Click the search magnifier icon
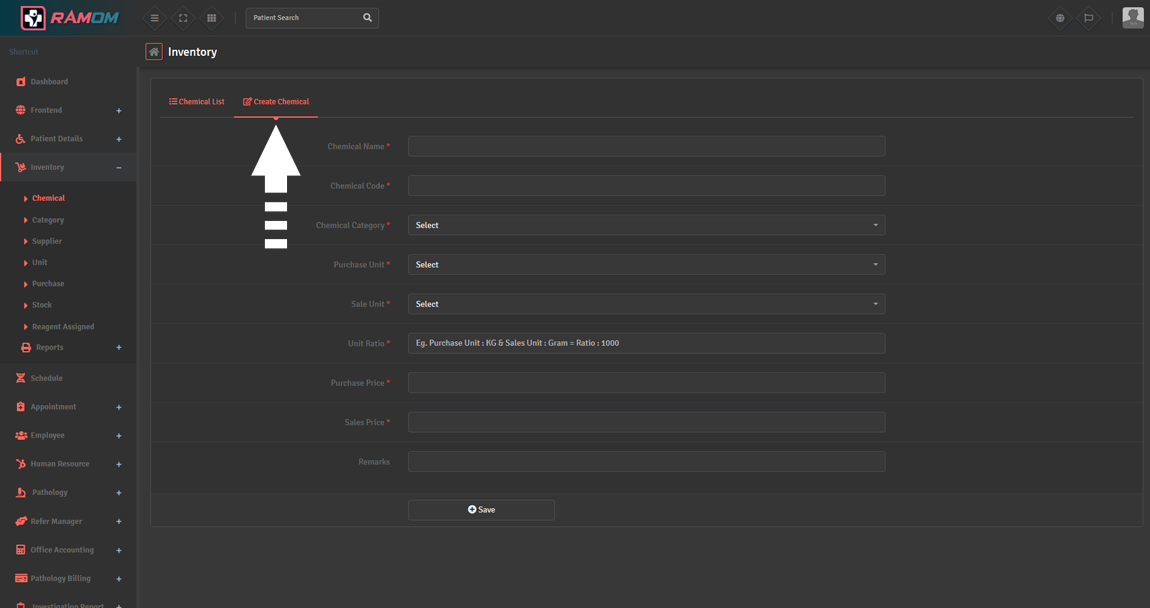Viewport: 1150px width, 608px height. point(367,18)
